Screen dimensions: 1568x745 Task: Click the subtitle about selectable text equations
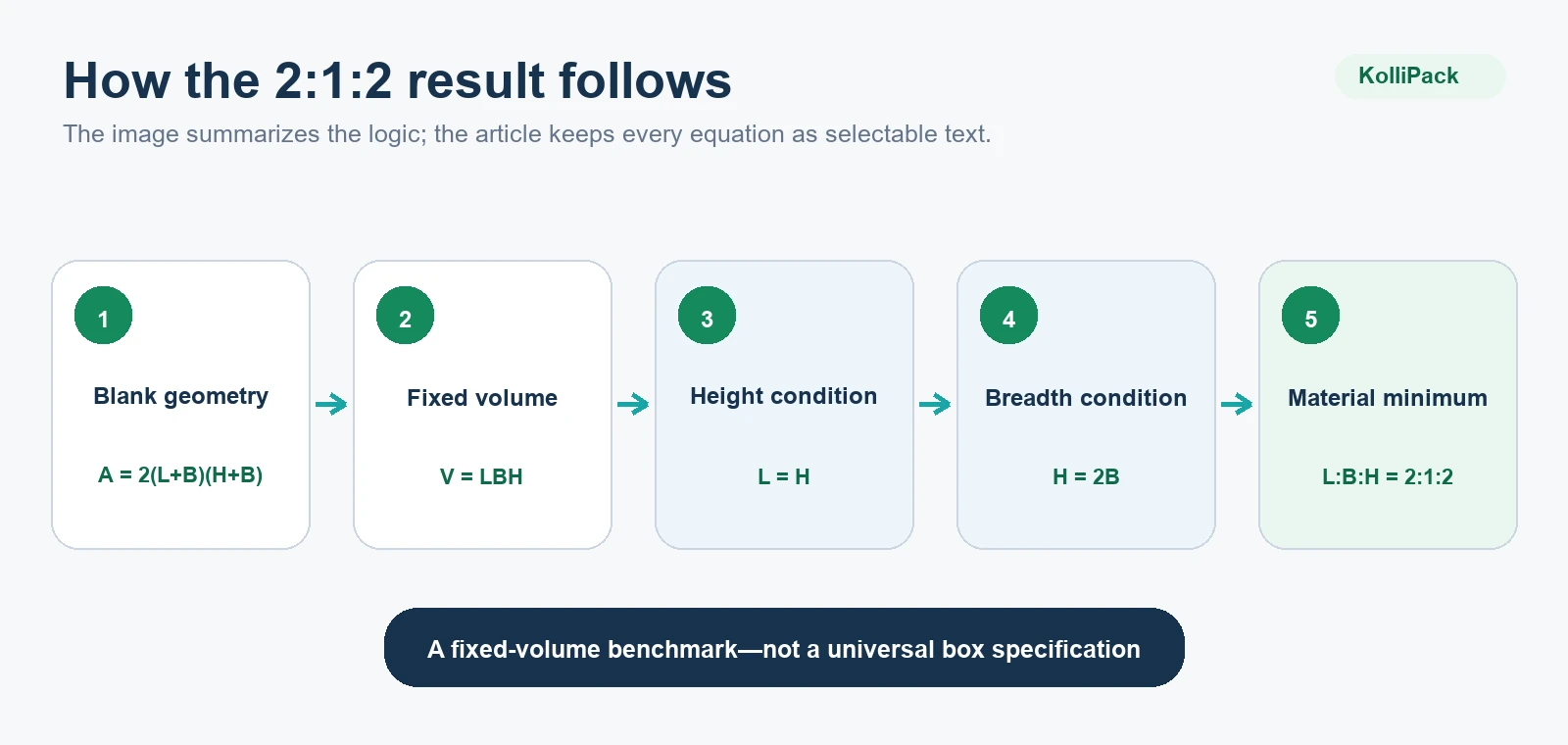(x=527, y=134)
